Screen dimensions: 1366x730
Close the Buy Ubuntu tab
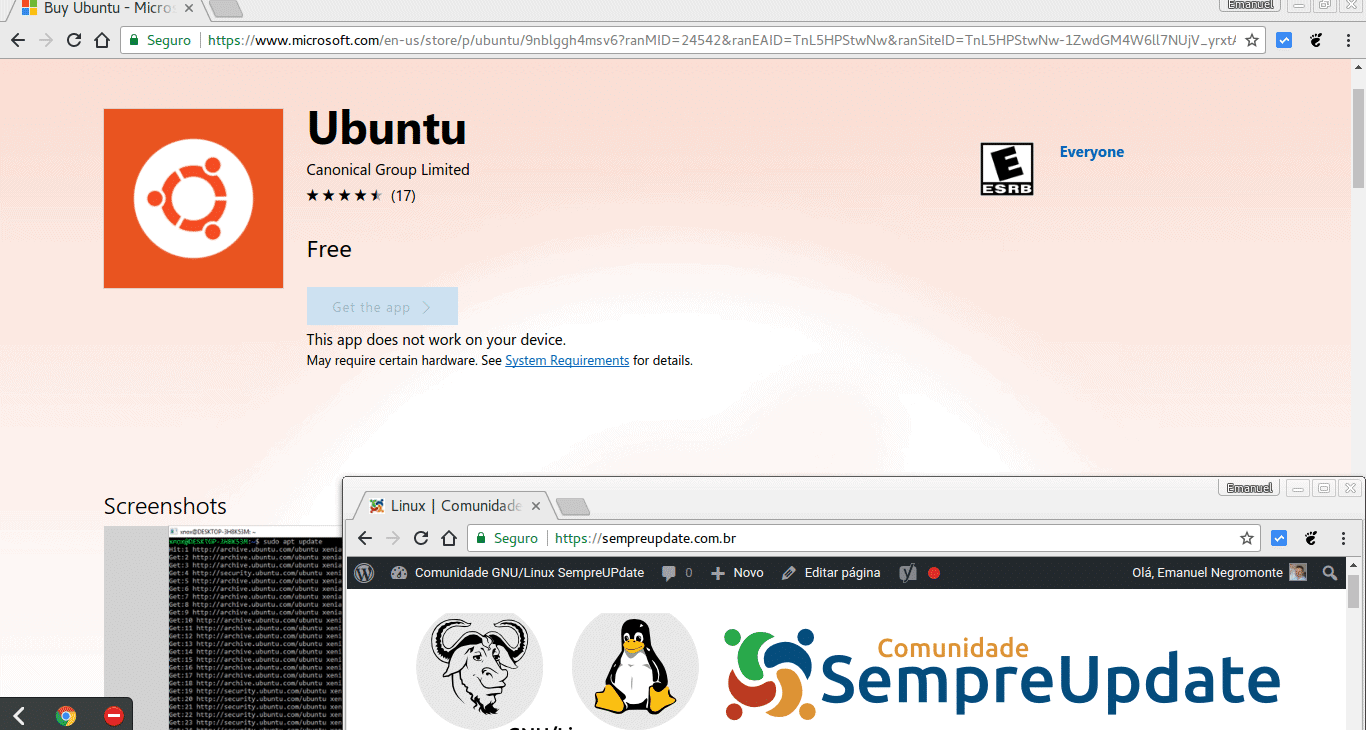188,8
